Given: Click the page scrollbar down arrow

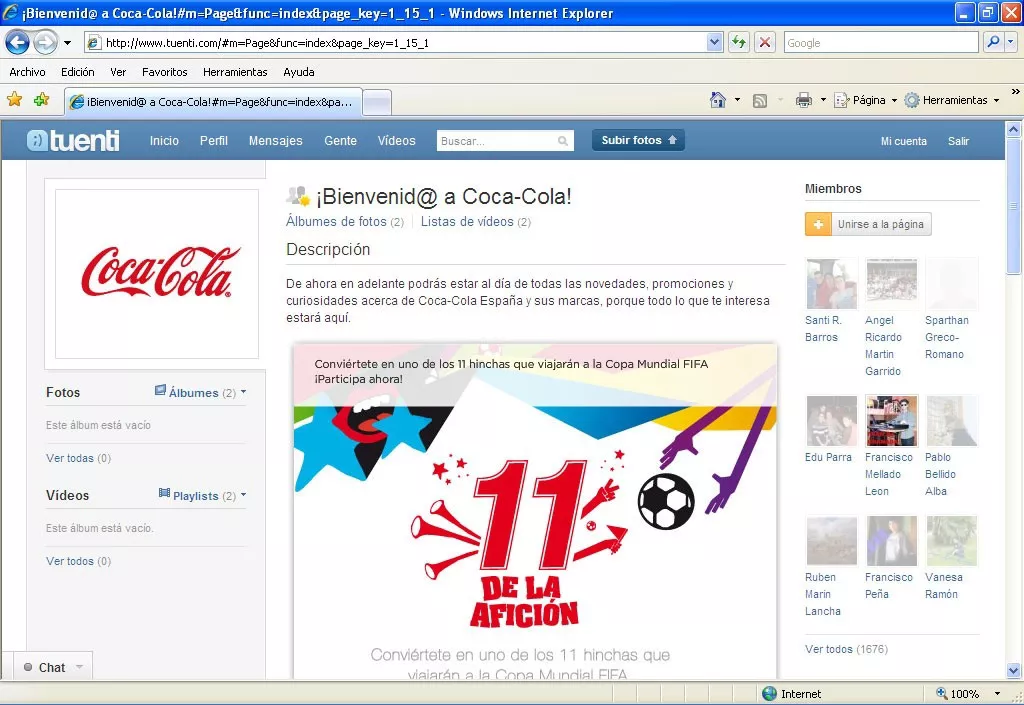Looking at the screenshot, I should (x=1014, y=670).
